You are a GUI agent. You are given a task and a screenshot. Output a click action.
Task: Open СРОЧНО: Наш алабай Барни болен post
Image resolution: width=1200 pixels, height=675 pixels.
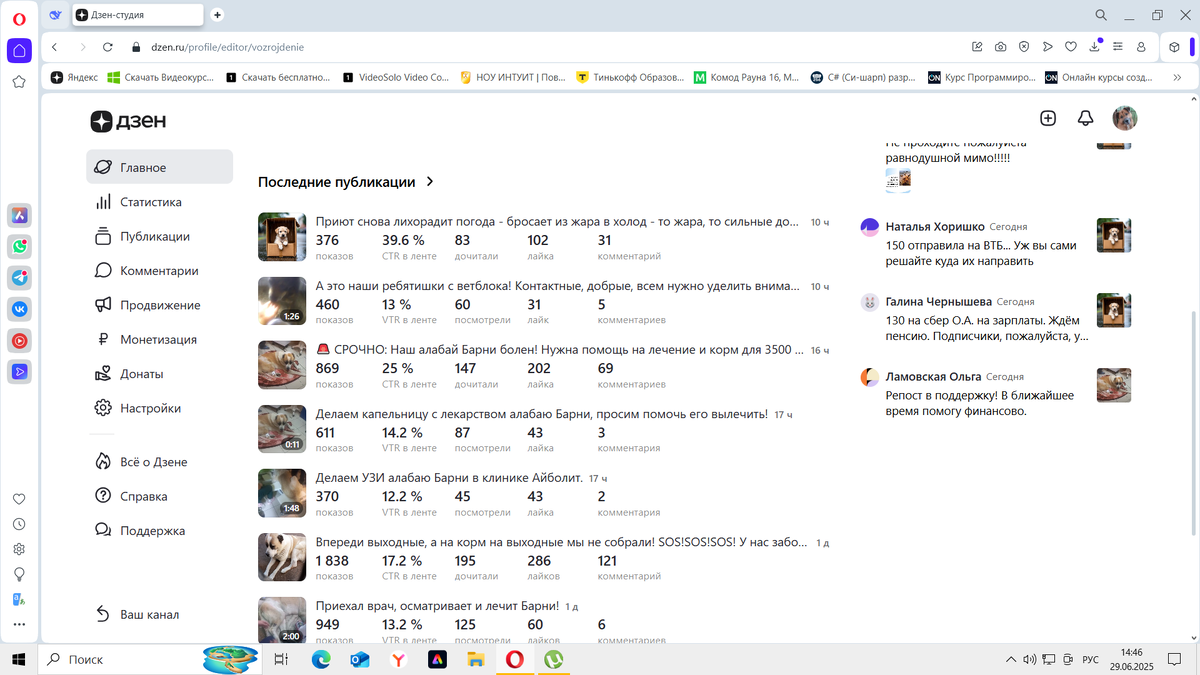pos(560,350)
